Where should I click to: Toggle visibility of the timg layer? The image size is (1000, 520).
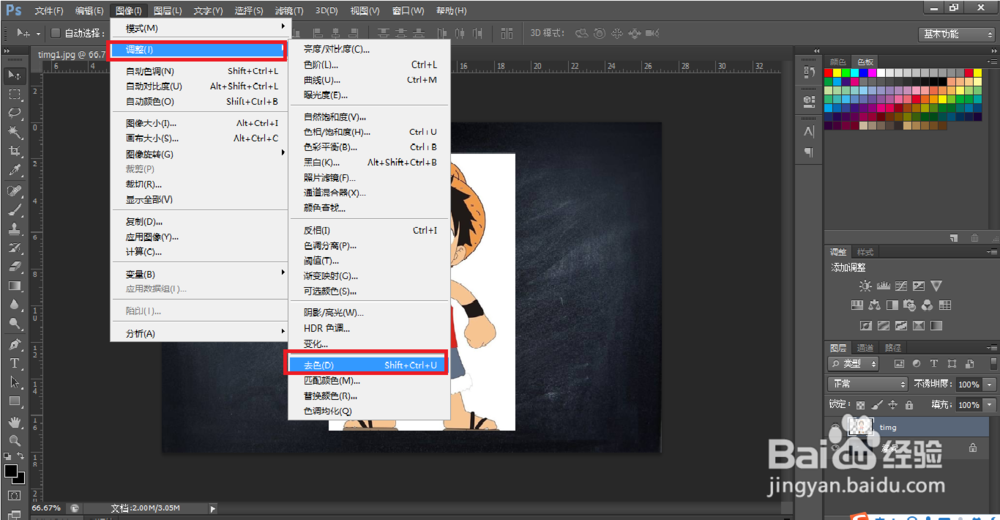835,427
